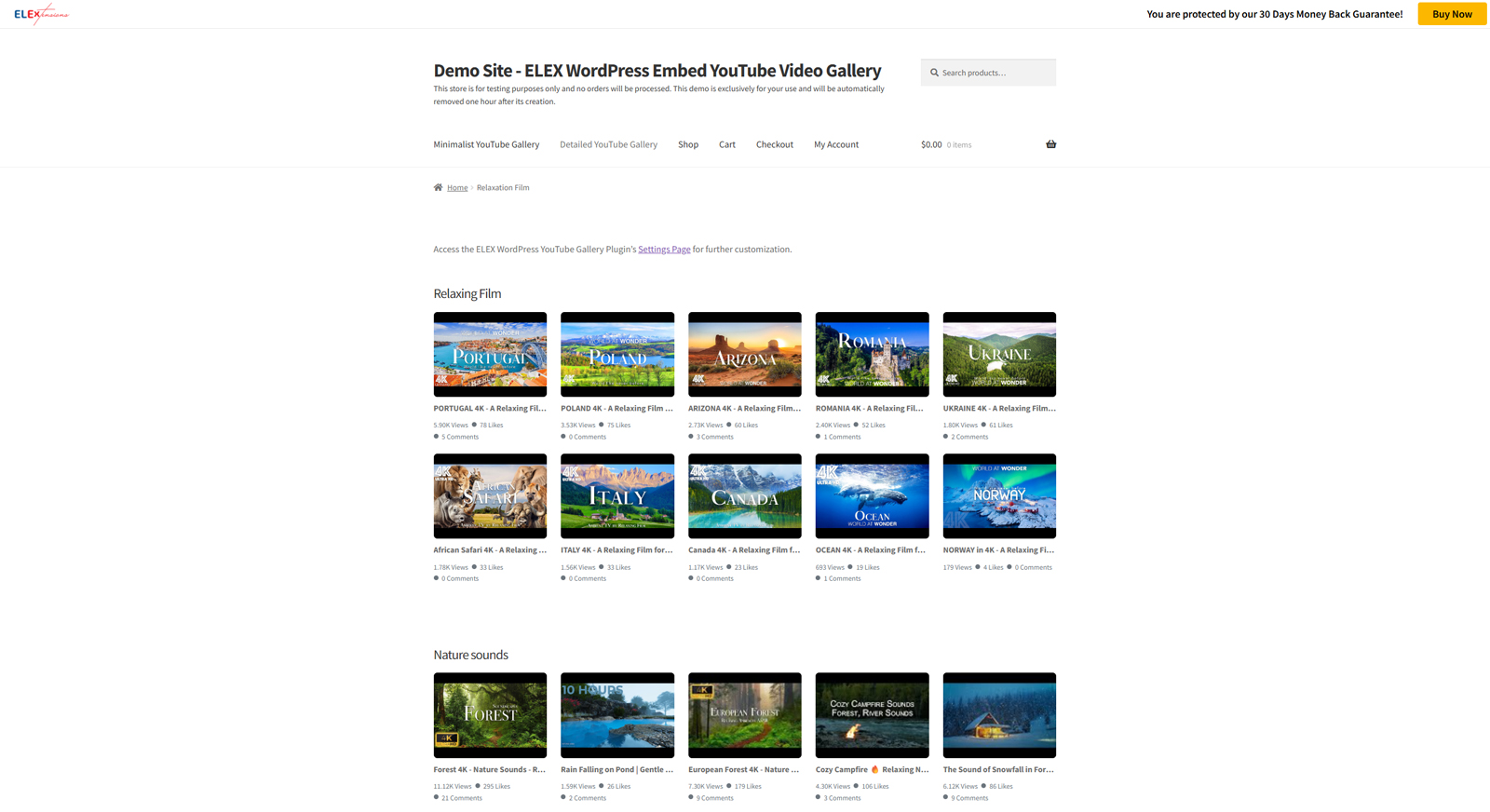
Task: Click the 'Canada 4K - A Relaxing Film f...' title
Action: [x=744, y=550]
